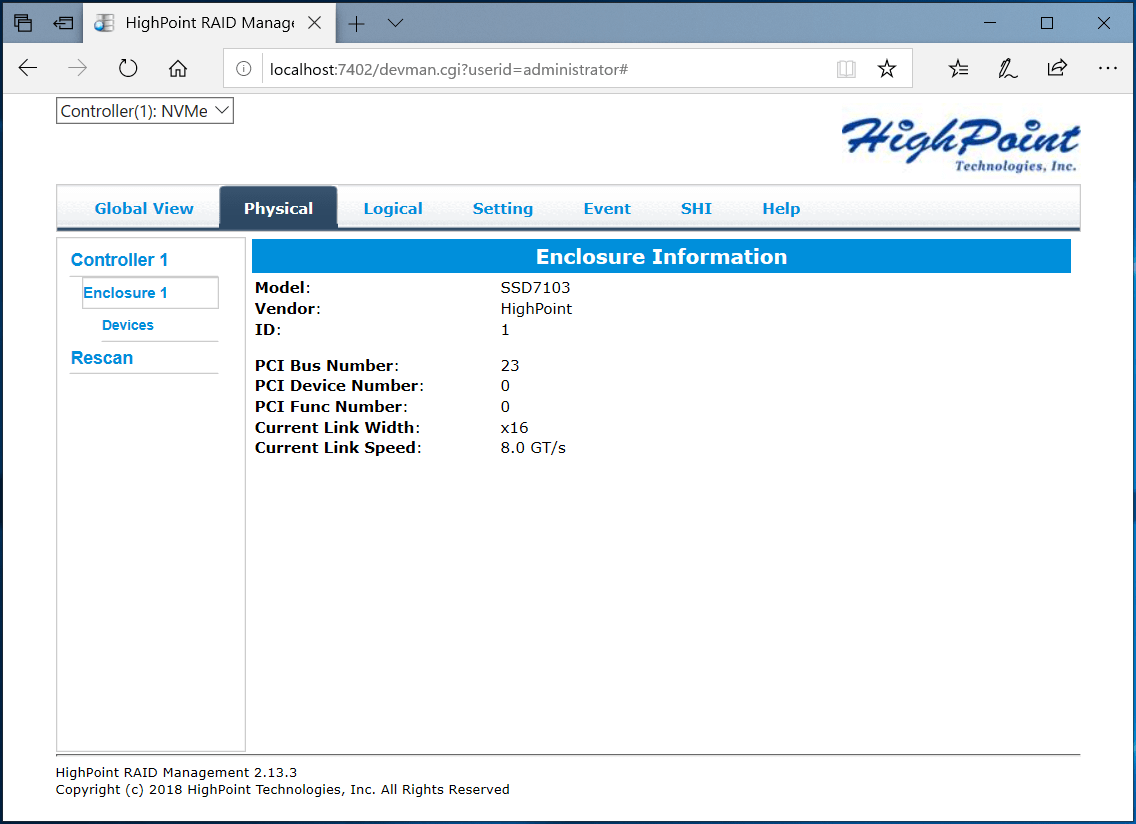Click the Enclosure Information header
Screen dimensions: 1136x824
(661, 257)
